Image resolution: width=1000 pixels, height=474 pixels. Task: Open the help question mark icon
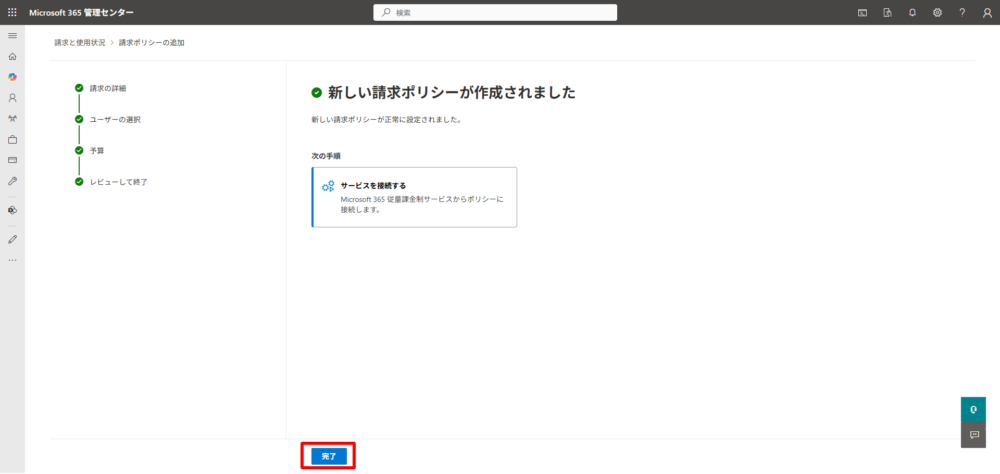coord(962,12)
